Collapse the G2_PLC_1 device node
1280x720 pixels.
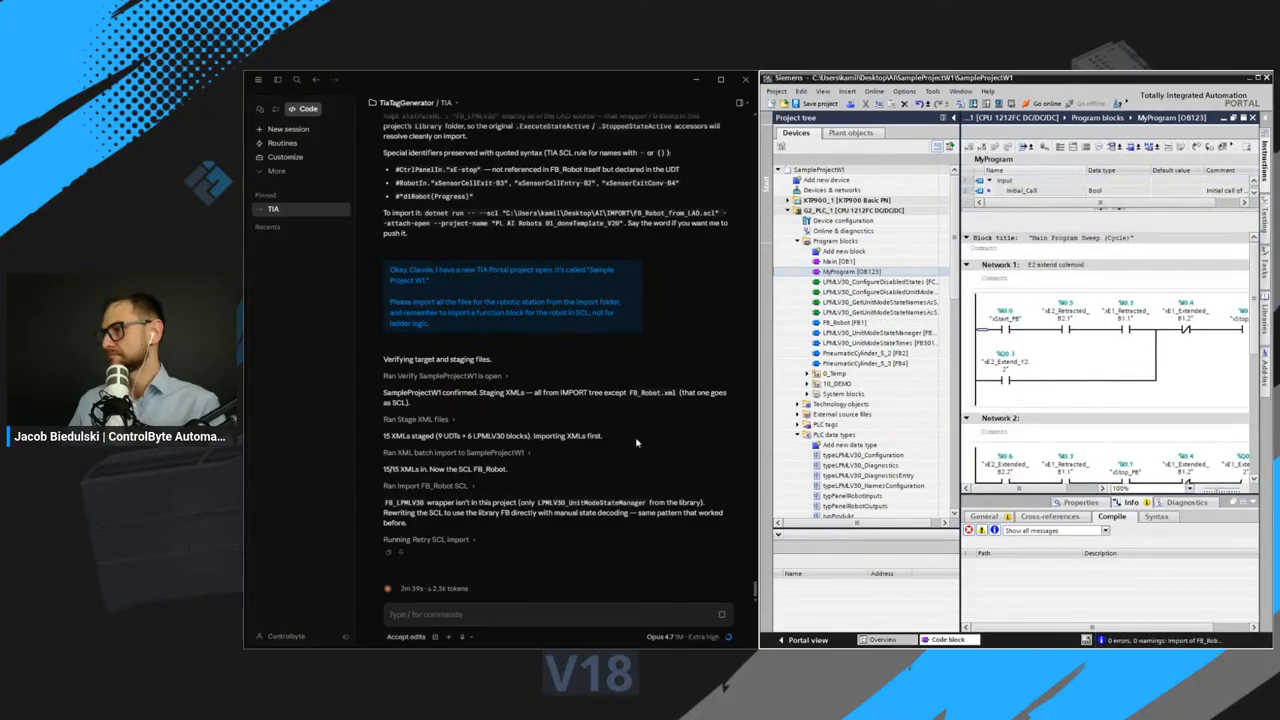click(x=788, y=210)
